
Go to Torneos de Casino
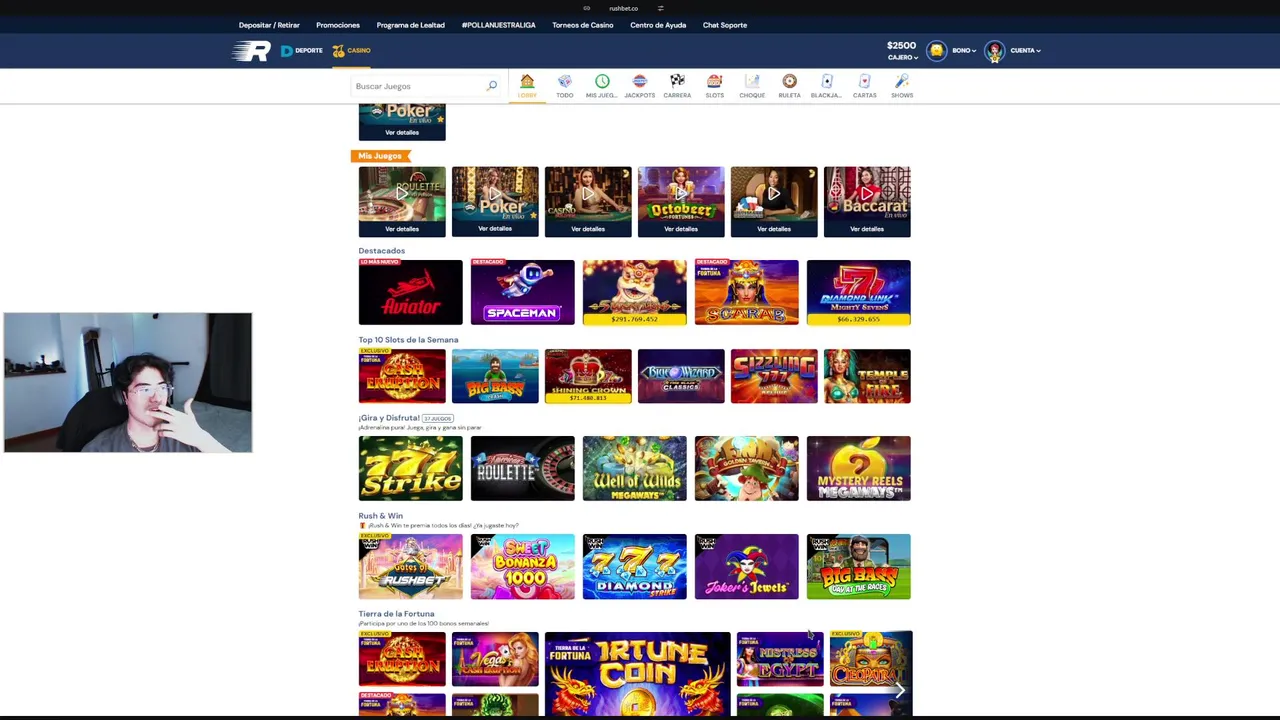pyautogui.click(x=583, y=25)
